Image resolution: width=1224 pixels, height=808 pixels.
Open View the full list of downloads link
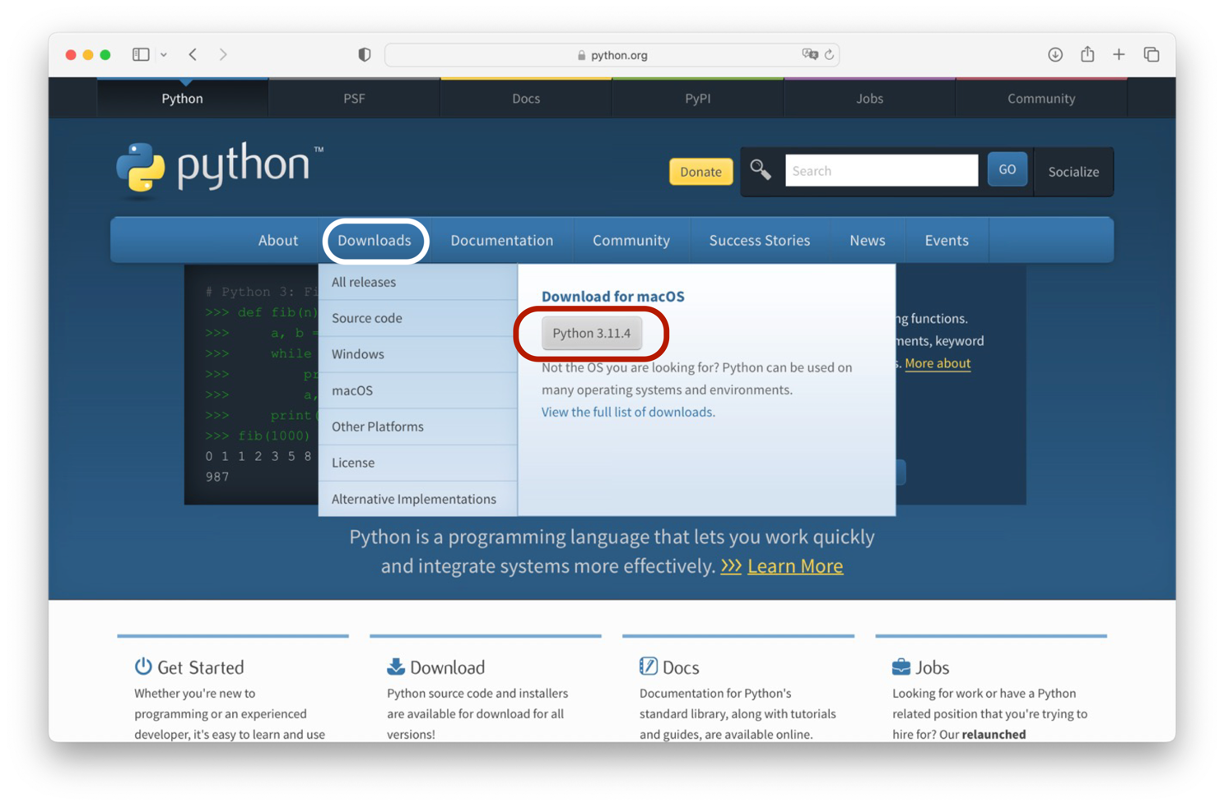coord(628,412)
